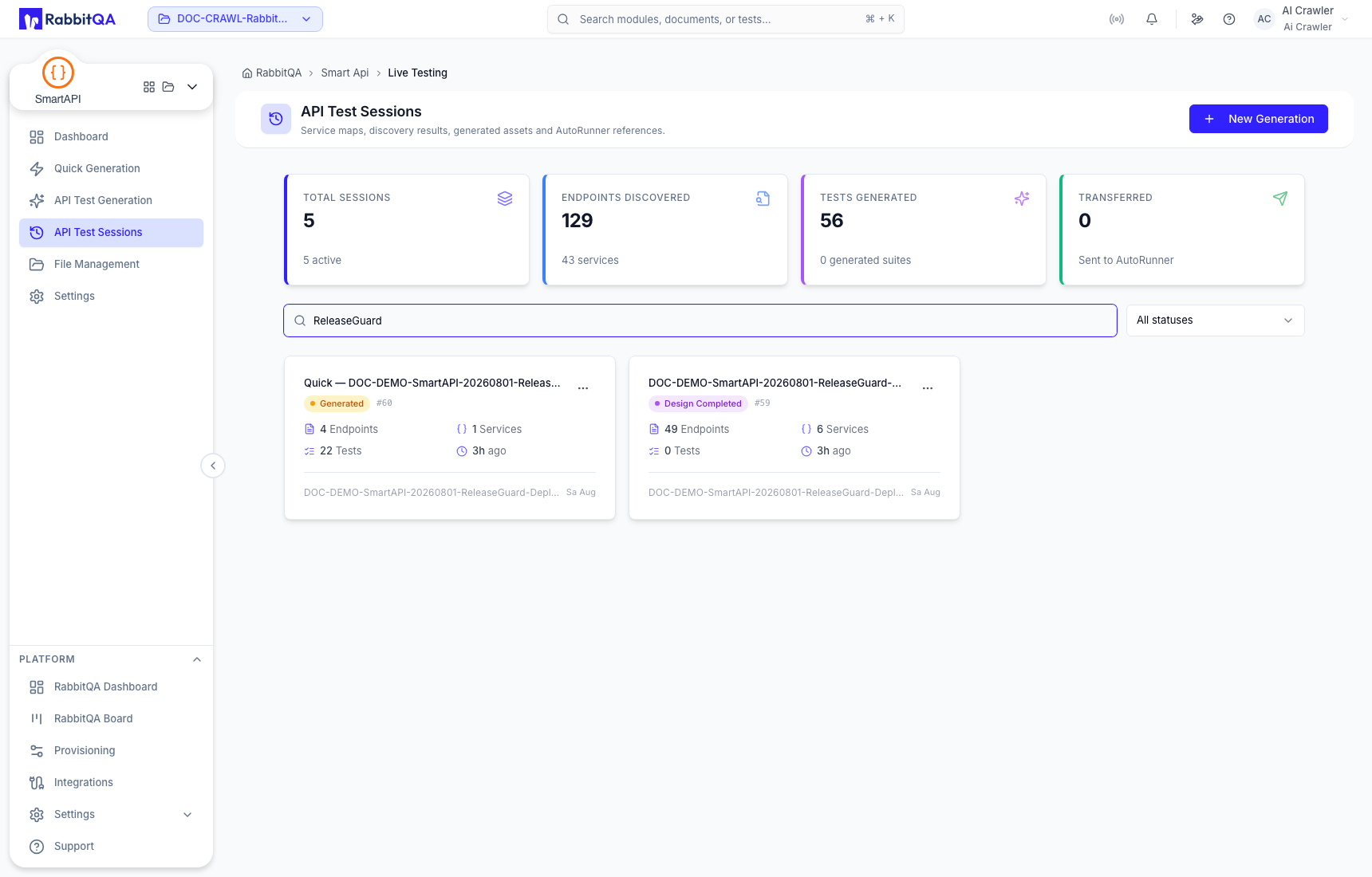Open the Quick DOC-DEMO-SmartAPI session title
This screenshot has width=1372, height=877.
[x=432, y=383]
